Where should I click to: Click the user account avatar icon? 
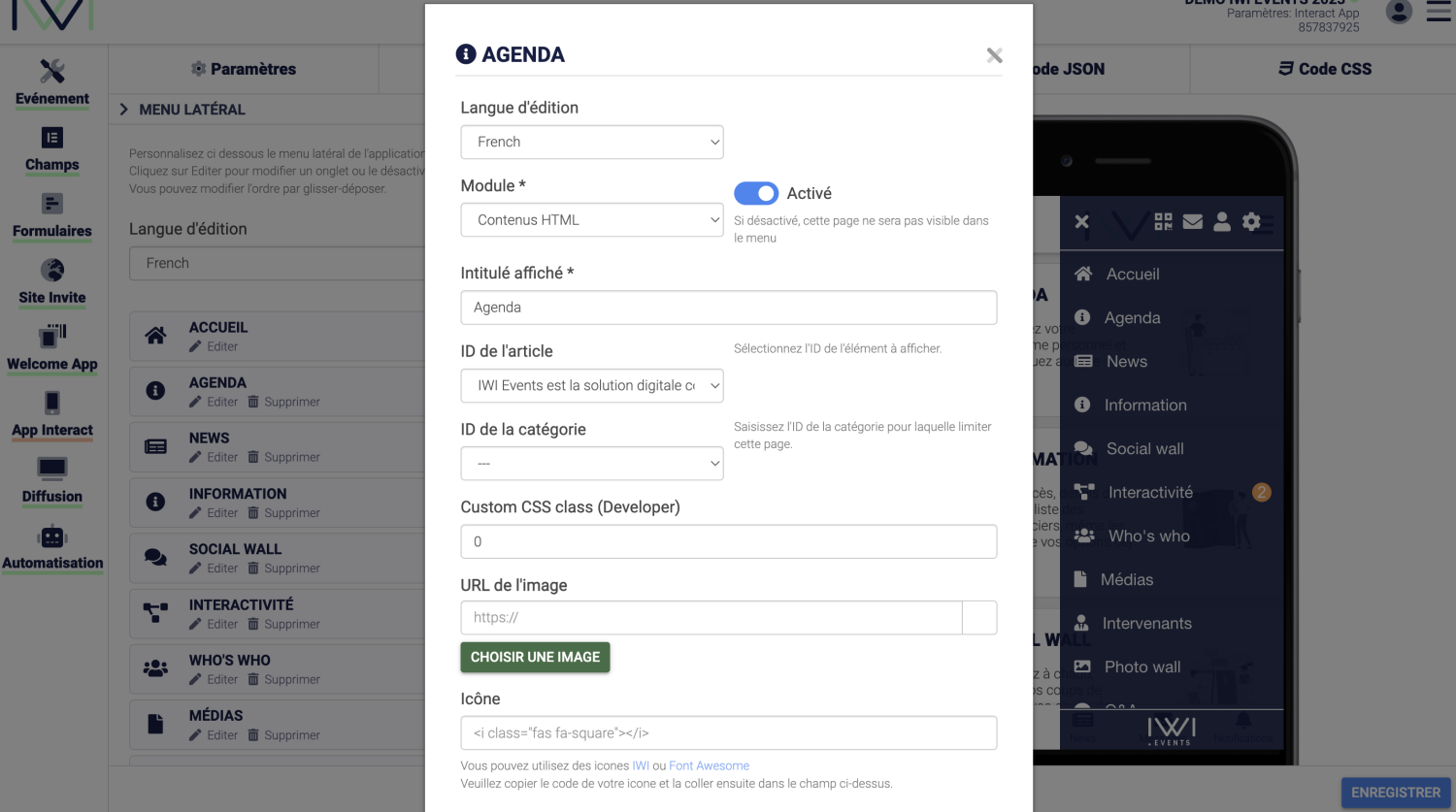tap(1399, 12)
